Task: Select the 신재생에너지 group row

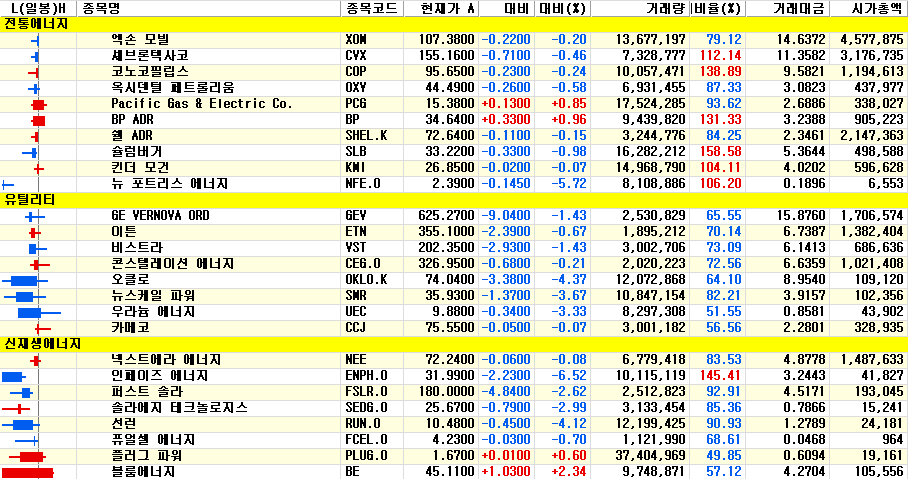Action: 454,343
